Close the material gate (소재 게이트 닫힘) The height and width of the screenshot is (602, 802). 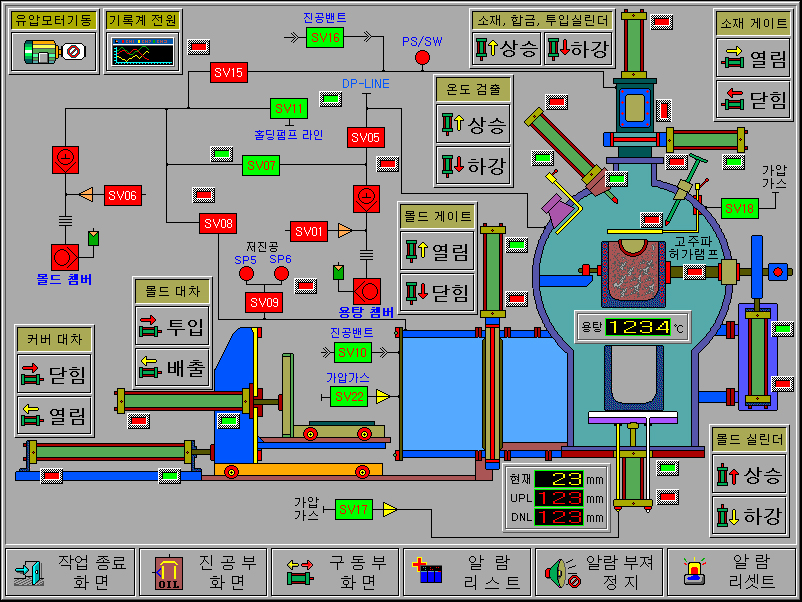[753, 99]
